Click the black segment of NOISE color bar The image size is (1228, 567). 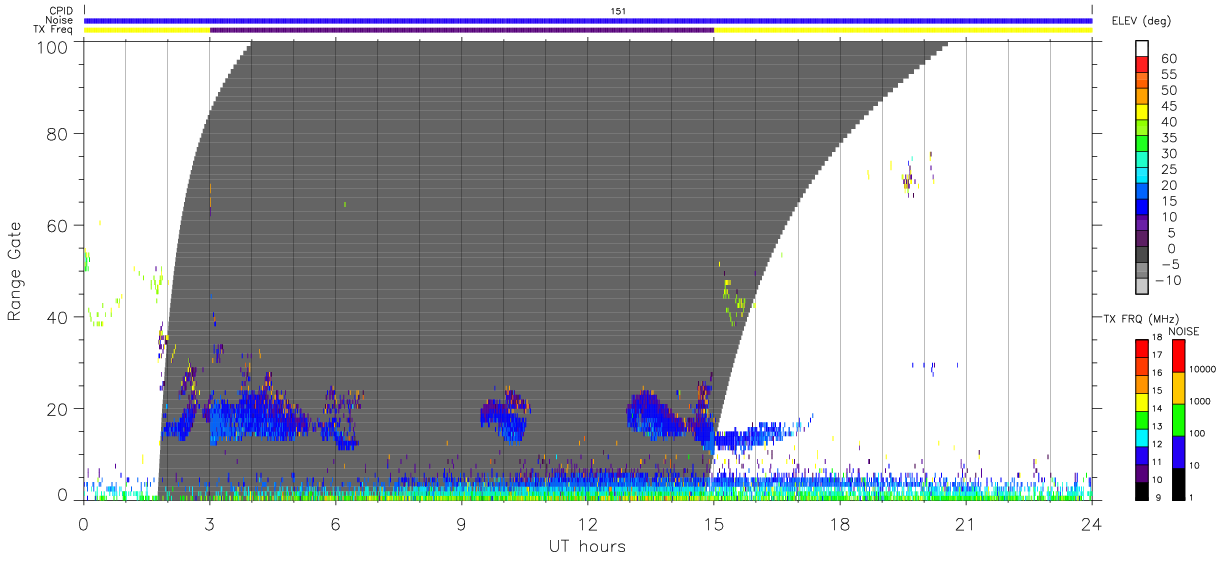[1178, 483]
